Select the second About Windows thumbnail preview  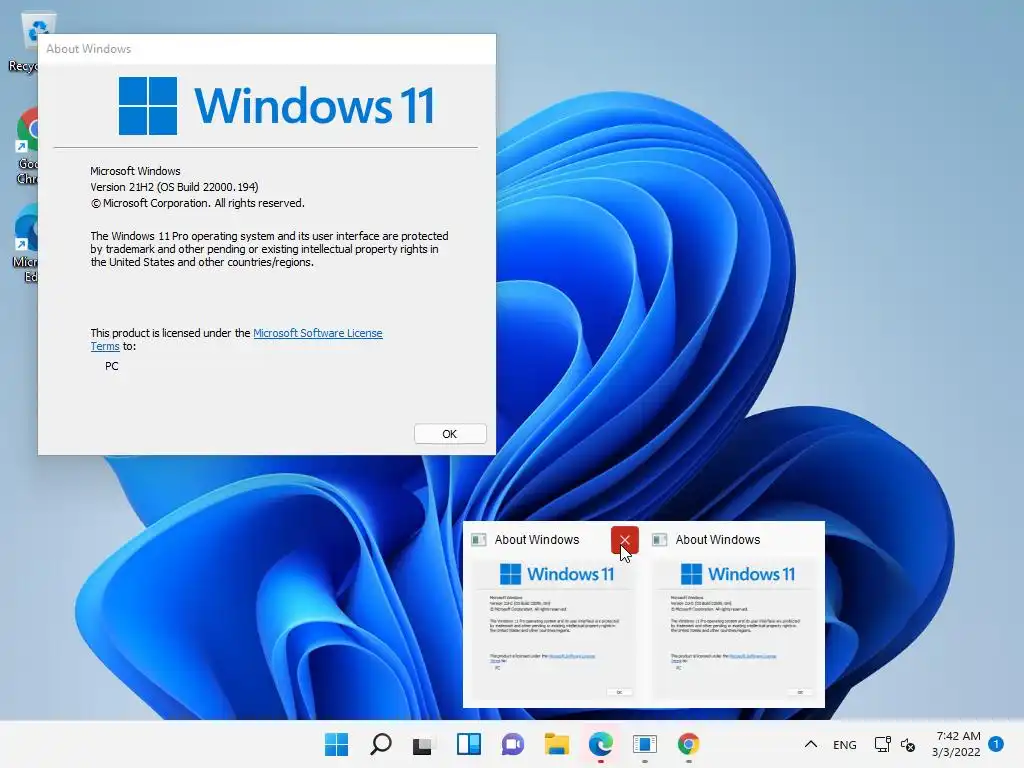[x=734, y=630]
